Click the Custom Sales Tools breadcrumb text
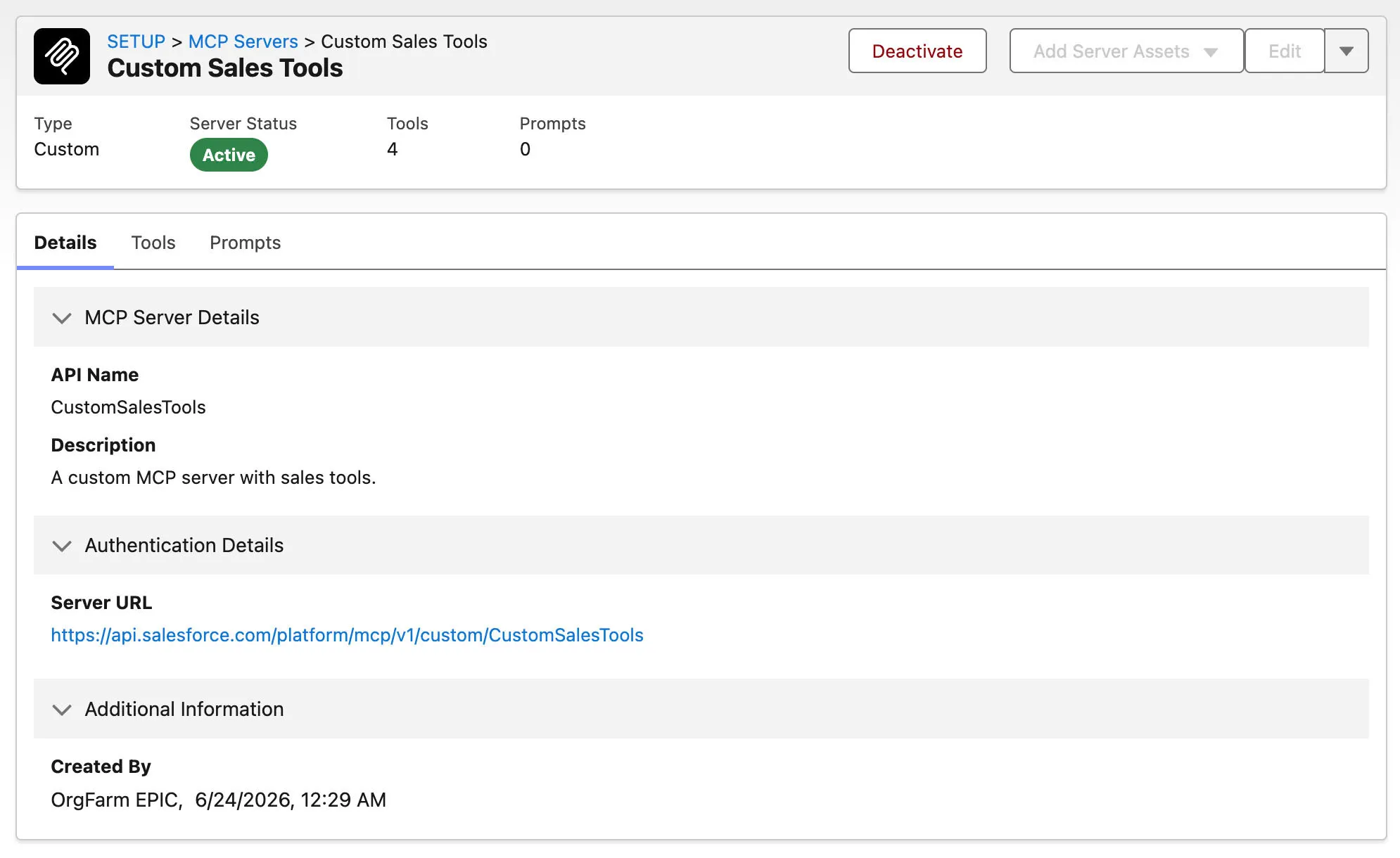The width and height of the screenshot is (1400, 858). [x=404, y=41]
